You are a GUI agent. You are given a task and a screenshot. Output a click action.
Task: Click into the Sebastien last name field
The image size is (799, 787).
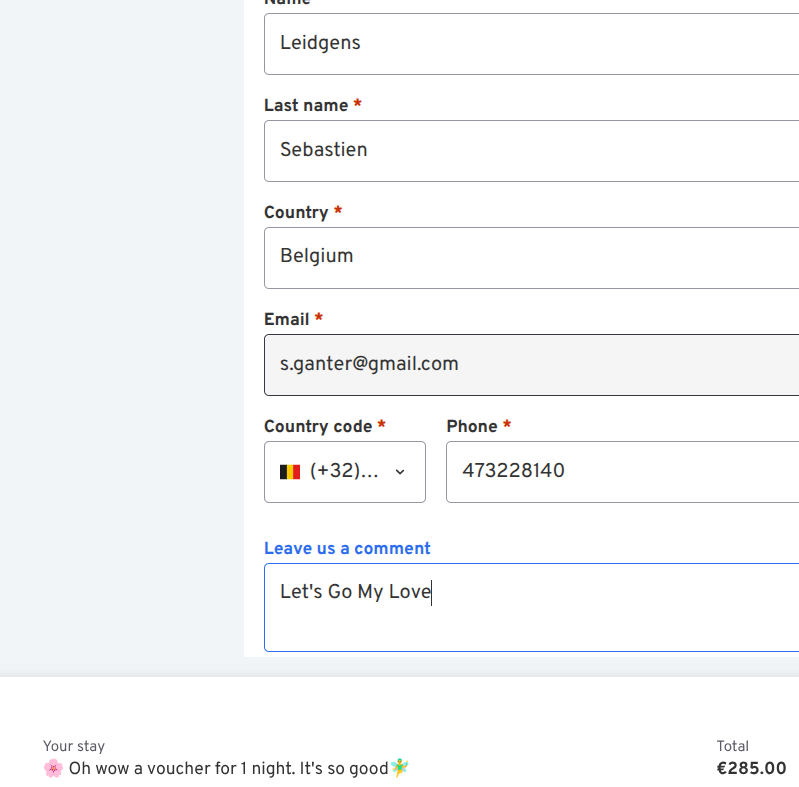coord(530,151)
